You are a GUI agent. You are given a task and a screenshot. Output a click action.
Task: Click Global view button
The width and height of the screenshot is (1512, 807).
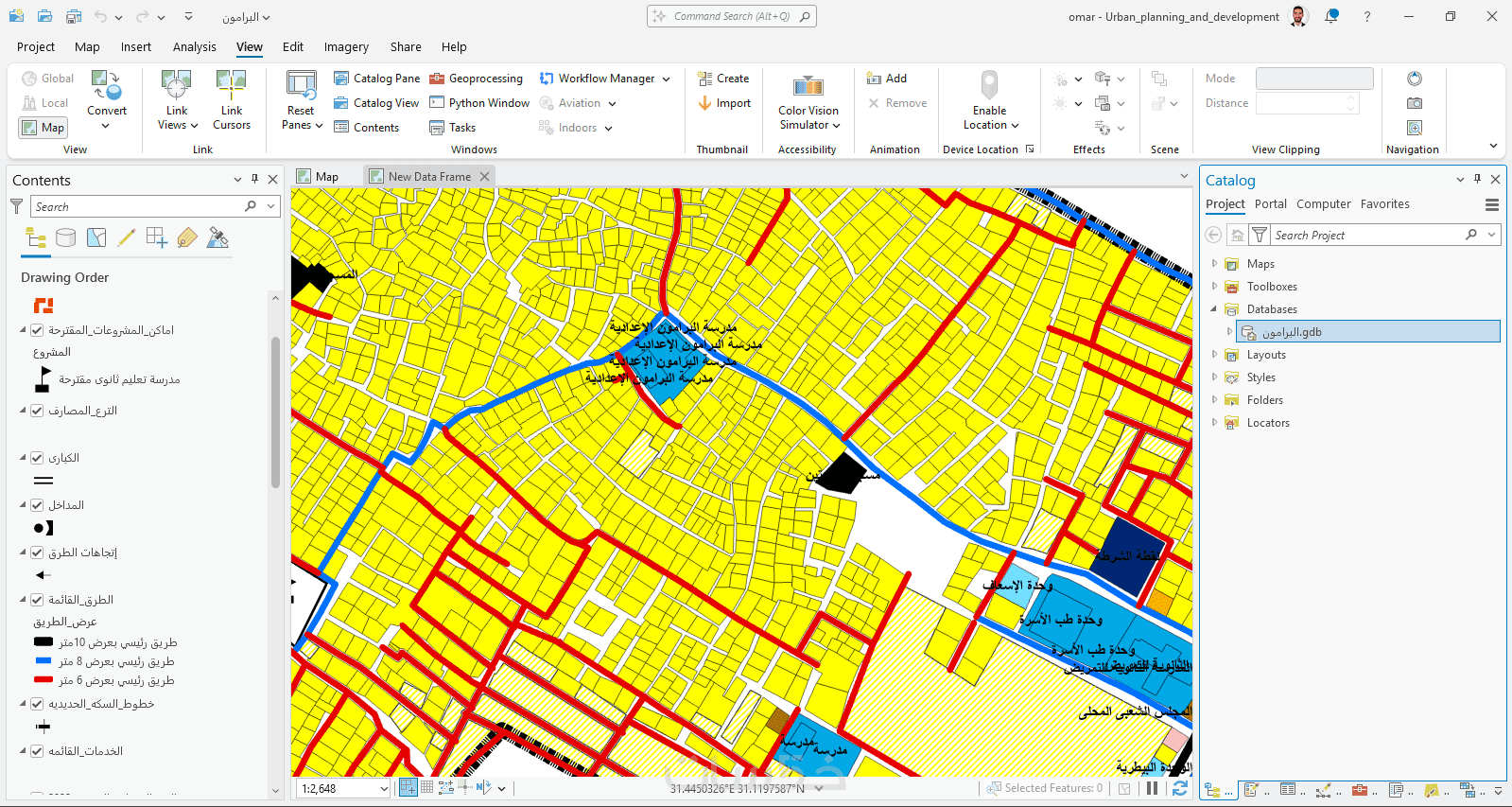coord(47,79)
